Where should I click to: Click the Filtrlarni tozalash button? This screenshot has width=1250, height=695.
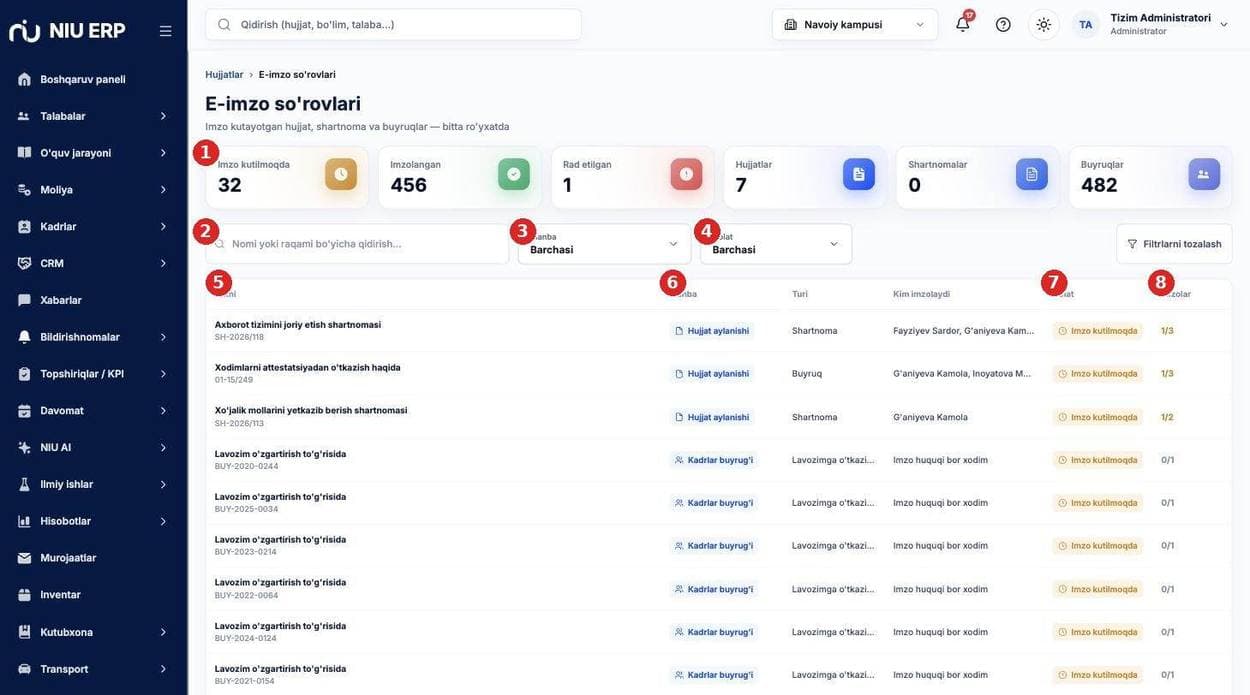tap(1174, 244)
